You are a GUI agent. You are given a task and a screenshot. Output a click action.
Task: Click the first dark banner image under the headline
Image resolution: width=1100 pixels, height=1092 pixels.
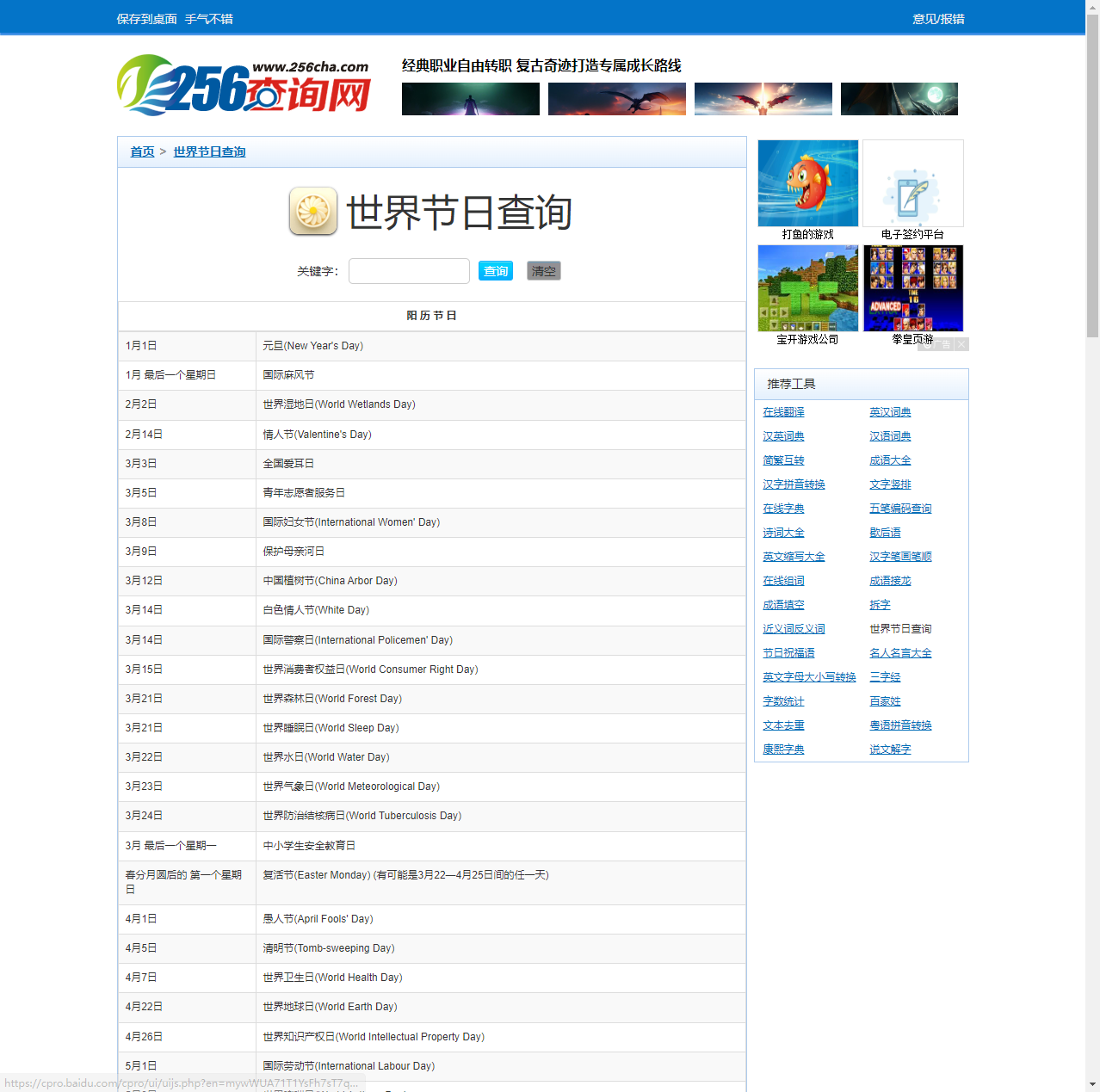click(470, 99)
